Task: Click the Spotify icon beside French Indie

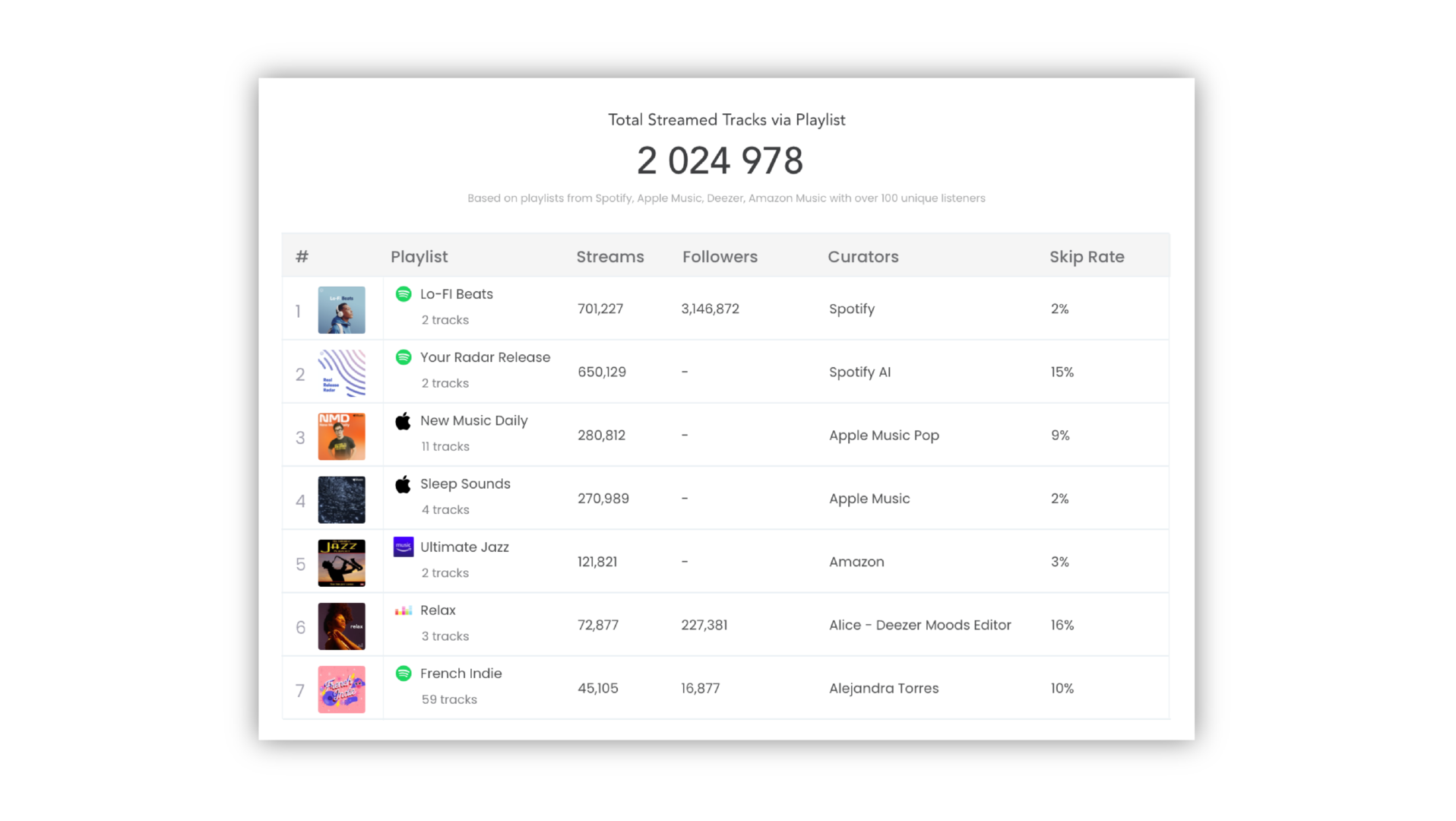Action: click(404, 674)
